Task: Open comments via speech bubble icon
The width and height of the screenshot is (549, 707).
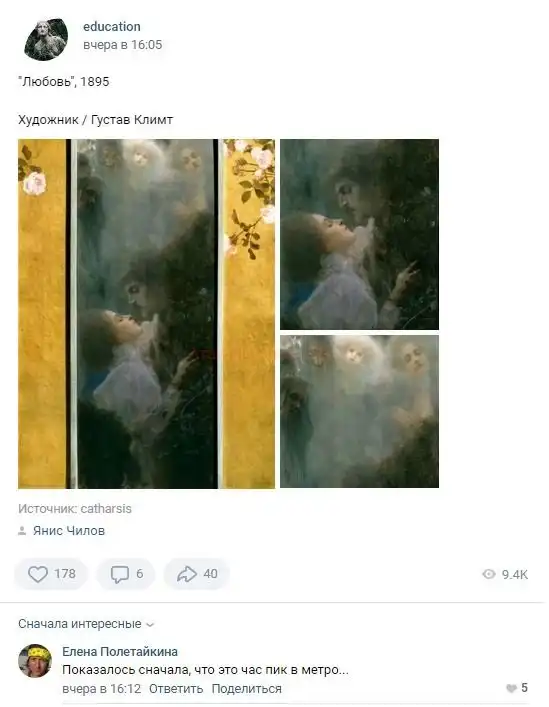Action: [119, 574]
